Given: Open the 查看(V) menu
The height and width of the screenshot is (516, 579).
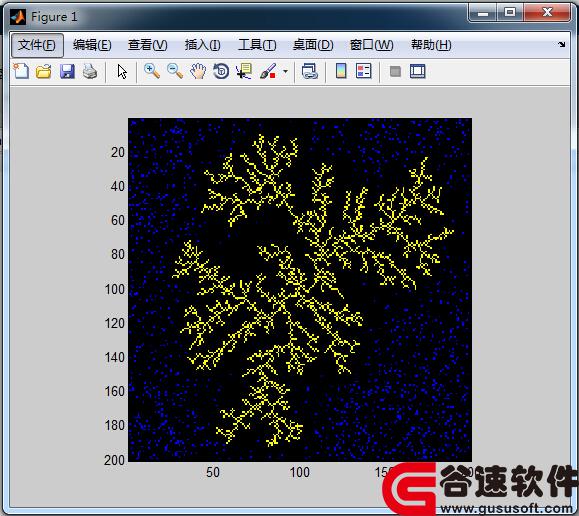Looking at the screenshot, I should coord(147,45).
